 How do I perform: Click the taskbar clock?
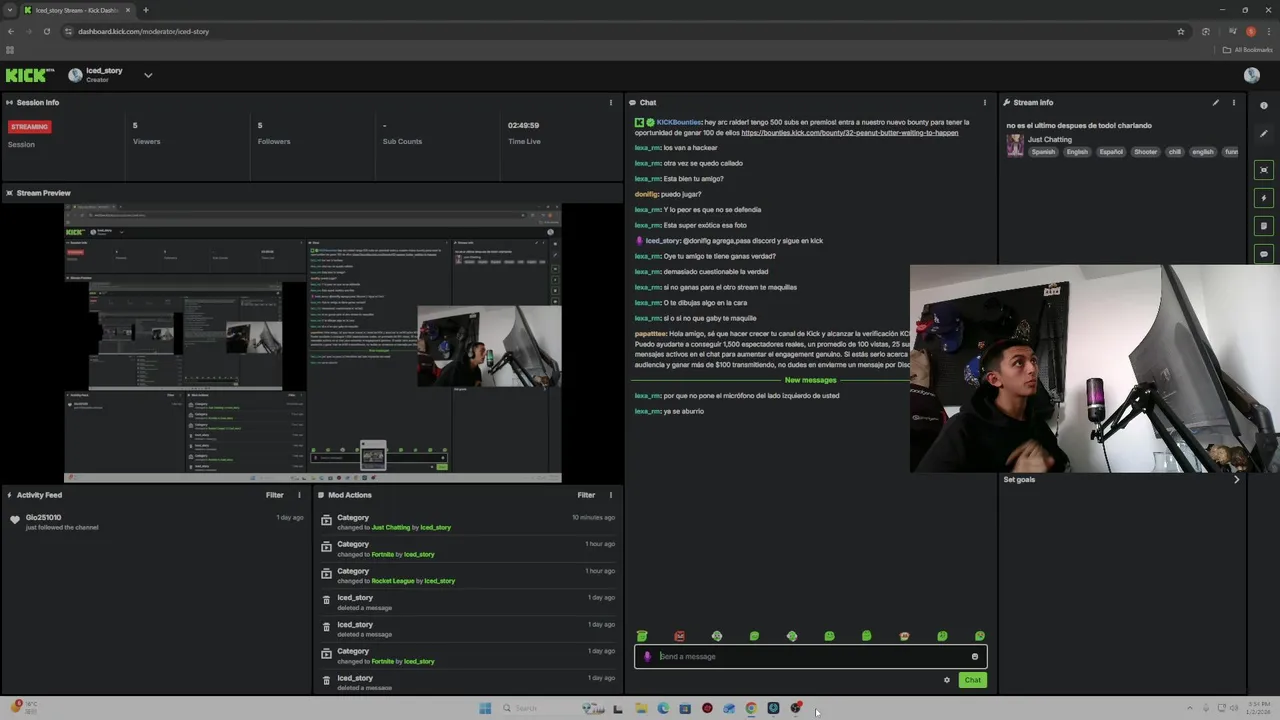pos(1256,708)
